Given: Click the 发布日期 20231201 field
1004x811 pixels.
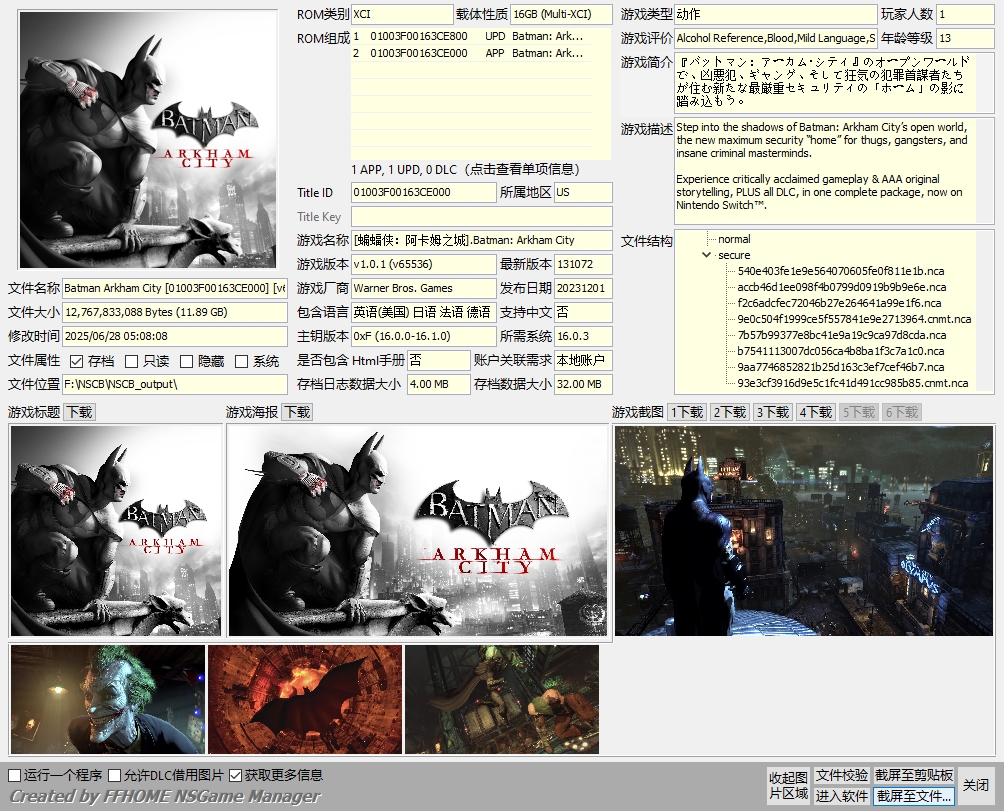Looking at the screenshot, I should click(x=583, y=288).
